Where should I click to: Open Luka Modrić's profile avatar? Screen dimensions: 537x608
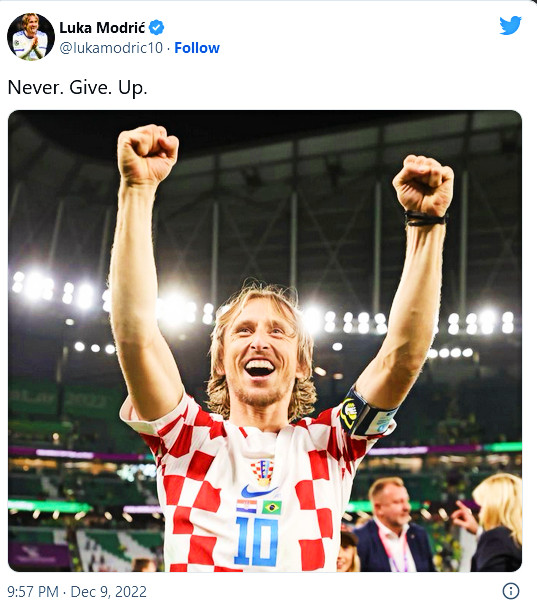[x=31, y=37]
